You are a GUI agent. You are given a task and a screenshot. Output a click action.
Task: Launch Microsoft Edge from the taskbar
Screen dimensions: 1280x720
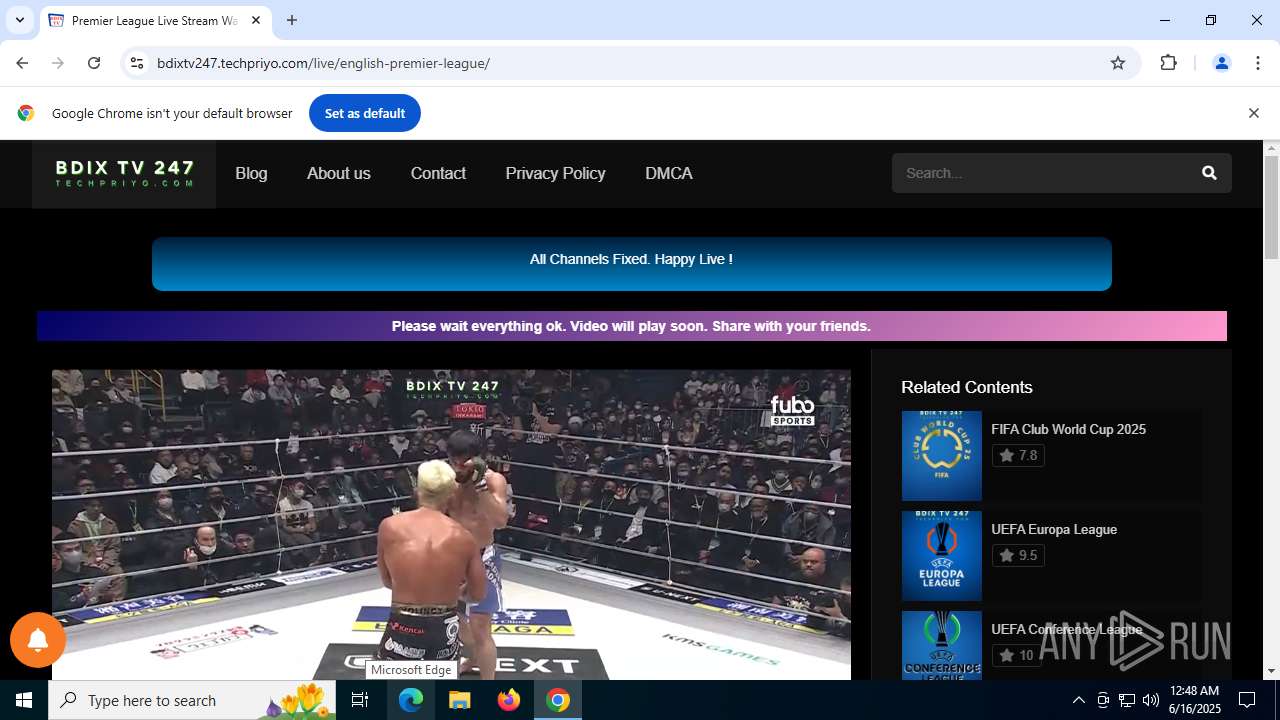411,700
